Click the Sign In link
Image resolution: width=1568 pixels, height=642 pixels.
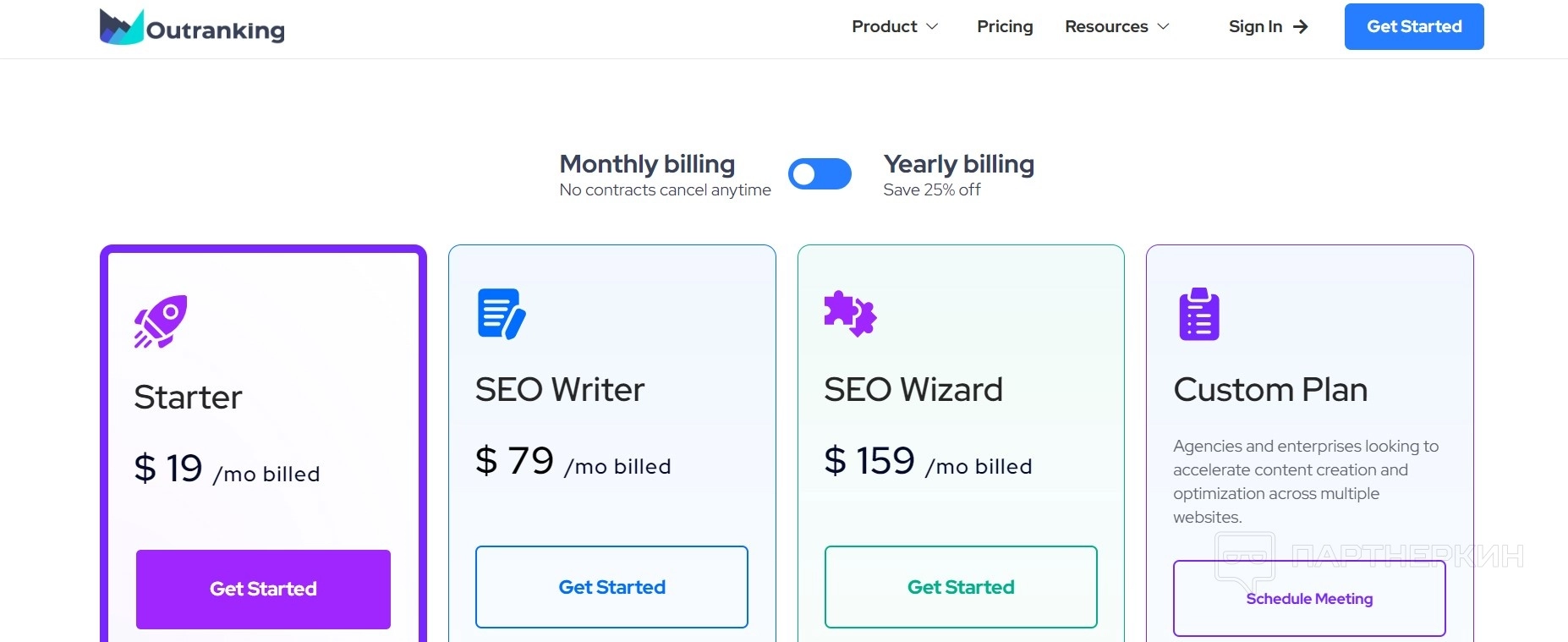(x=1255, y=27)
